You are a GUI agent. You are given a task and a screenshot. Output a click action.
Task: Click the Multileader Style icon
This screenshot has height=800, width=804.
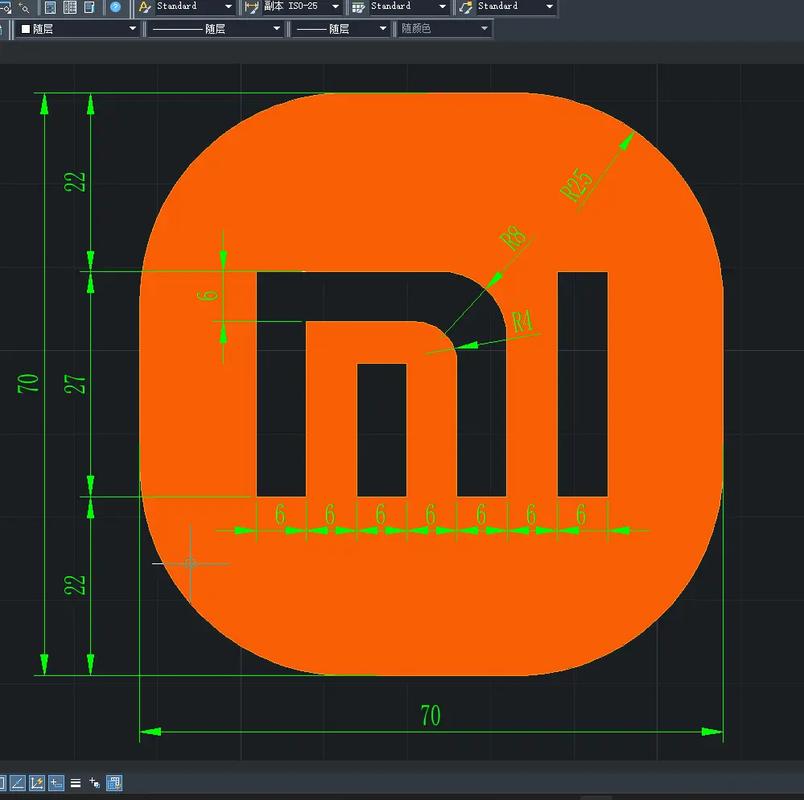point(465,7)
